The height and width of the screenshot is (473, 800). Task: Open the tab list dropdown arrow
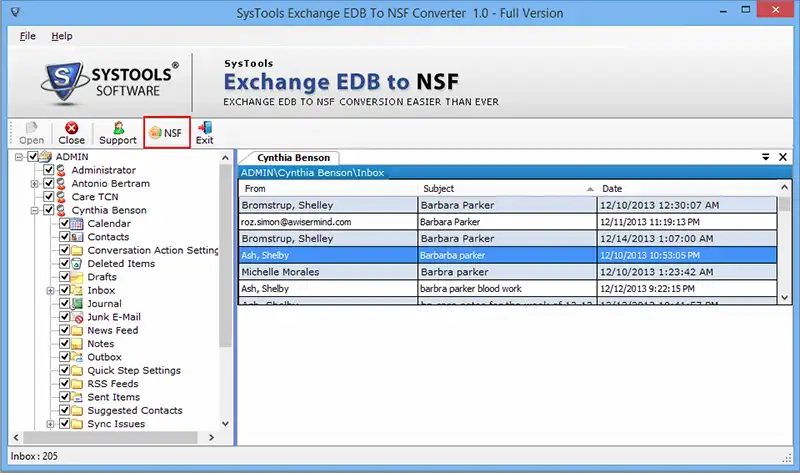click(x=766, y=157)
